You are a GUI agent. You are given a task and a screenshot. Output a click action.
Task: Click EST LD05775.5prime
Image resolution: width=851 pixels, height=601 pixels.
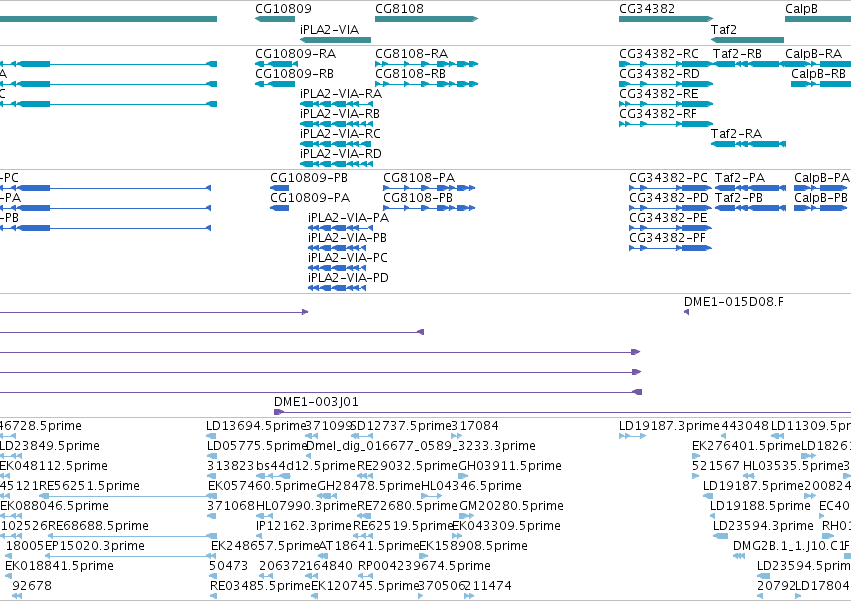coord(258,446)
